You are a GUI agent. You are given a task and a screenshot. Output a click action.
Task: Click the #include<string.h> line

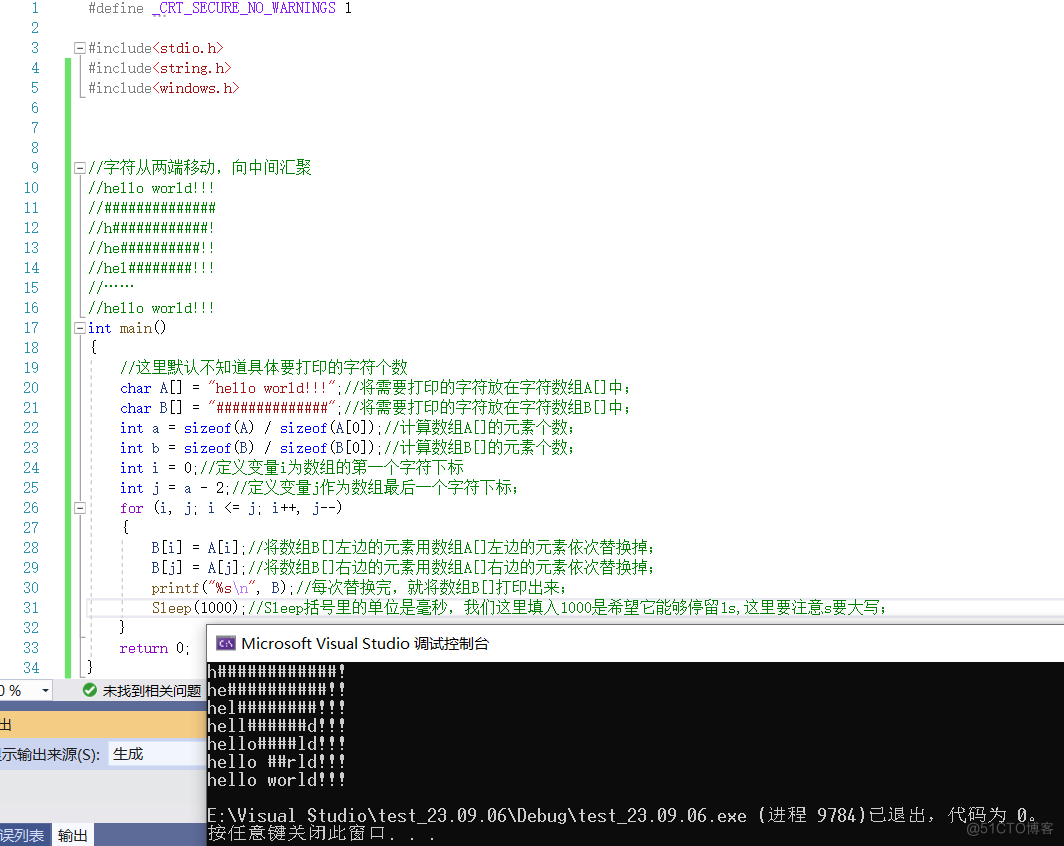(x=159, y=68)
